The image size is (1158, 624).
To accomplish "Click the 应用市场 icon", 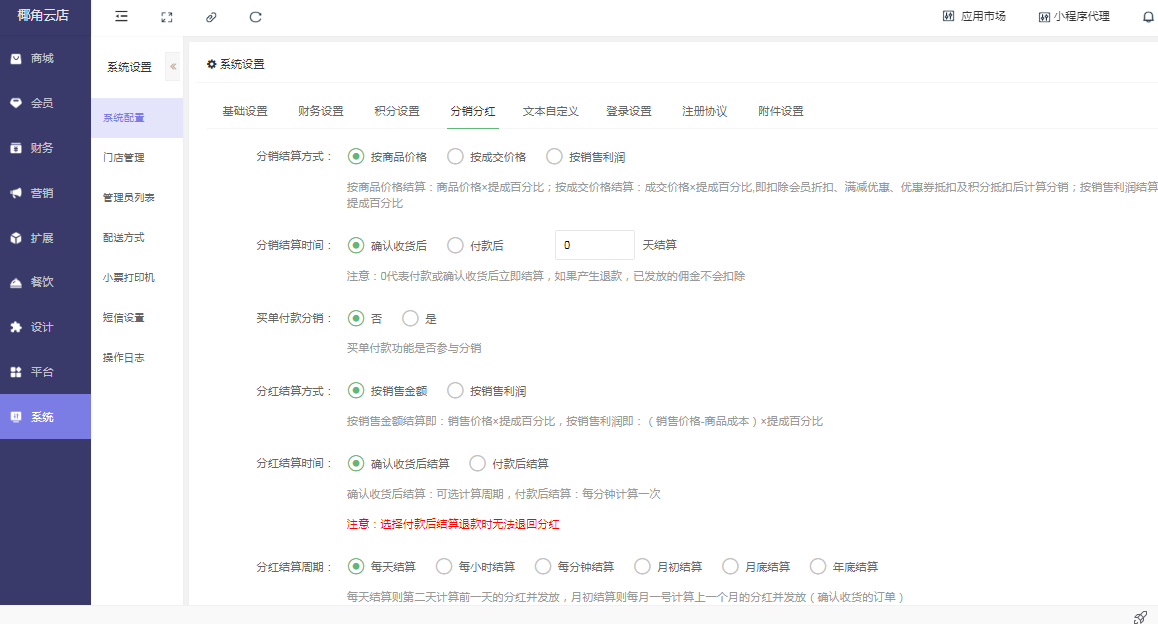I will pyautogui.click(x=948, y=16).
